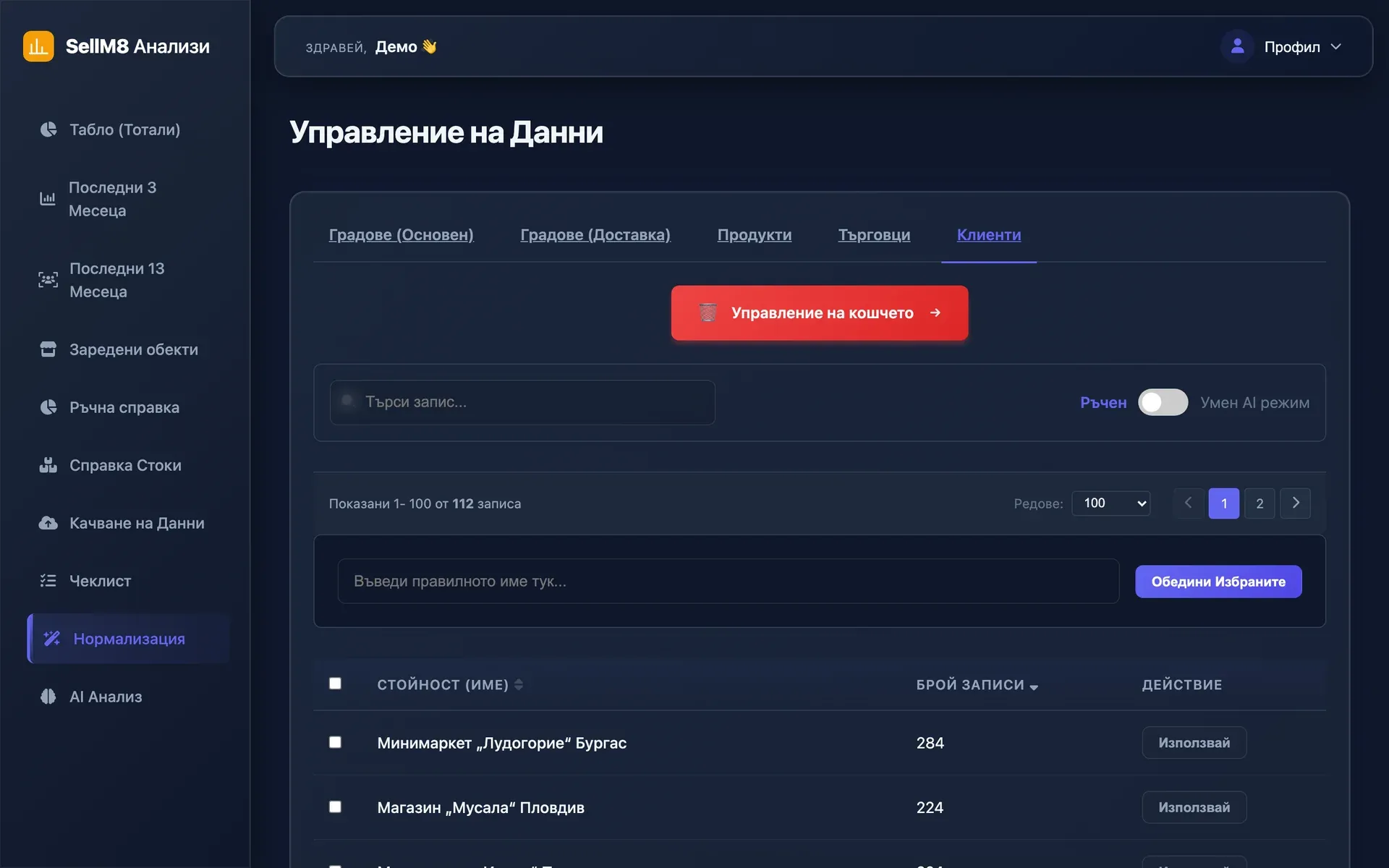Open the Профил dropdown chevron
This screenshot has height=868, width=1389.
(x=1335, y=47)
